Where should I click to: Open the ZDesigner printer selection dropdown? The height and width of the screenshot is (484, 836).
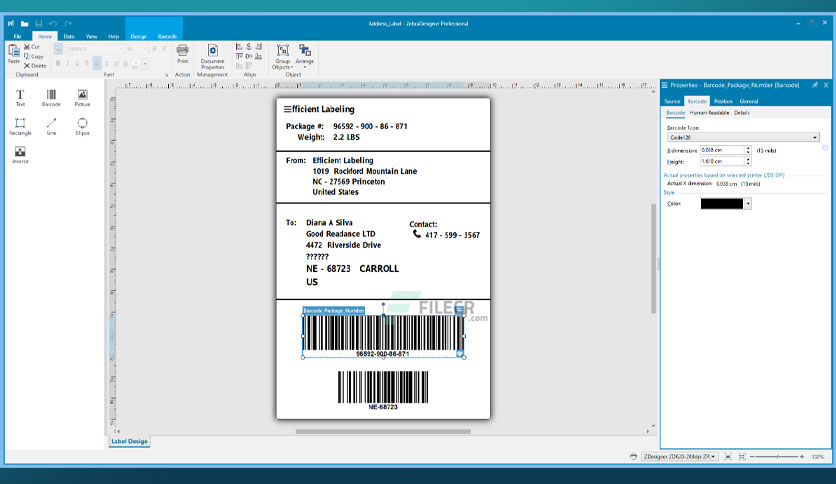(680, 457)
